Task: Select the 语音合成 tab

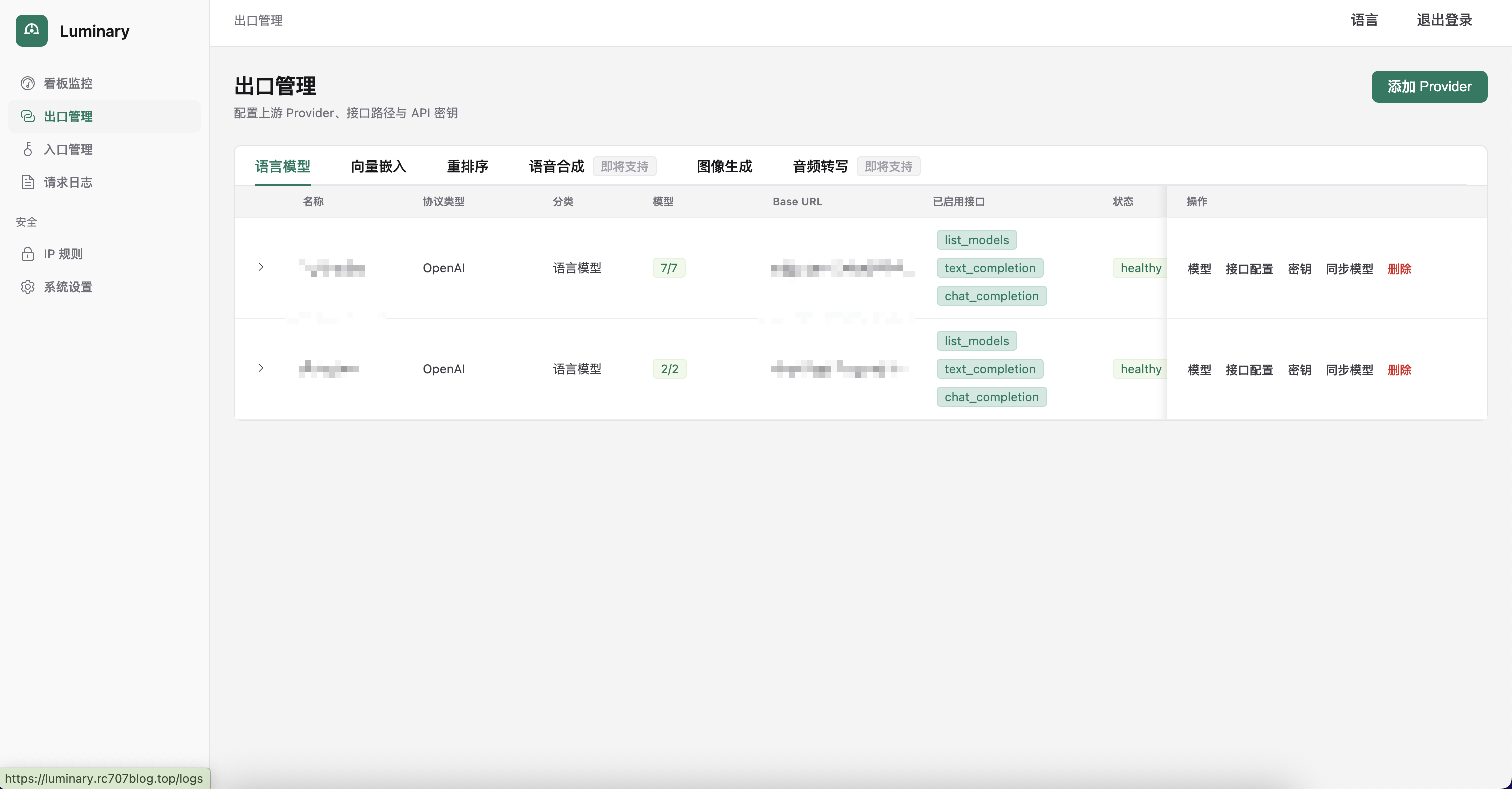Action: point(557,166)
